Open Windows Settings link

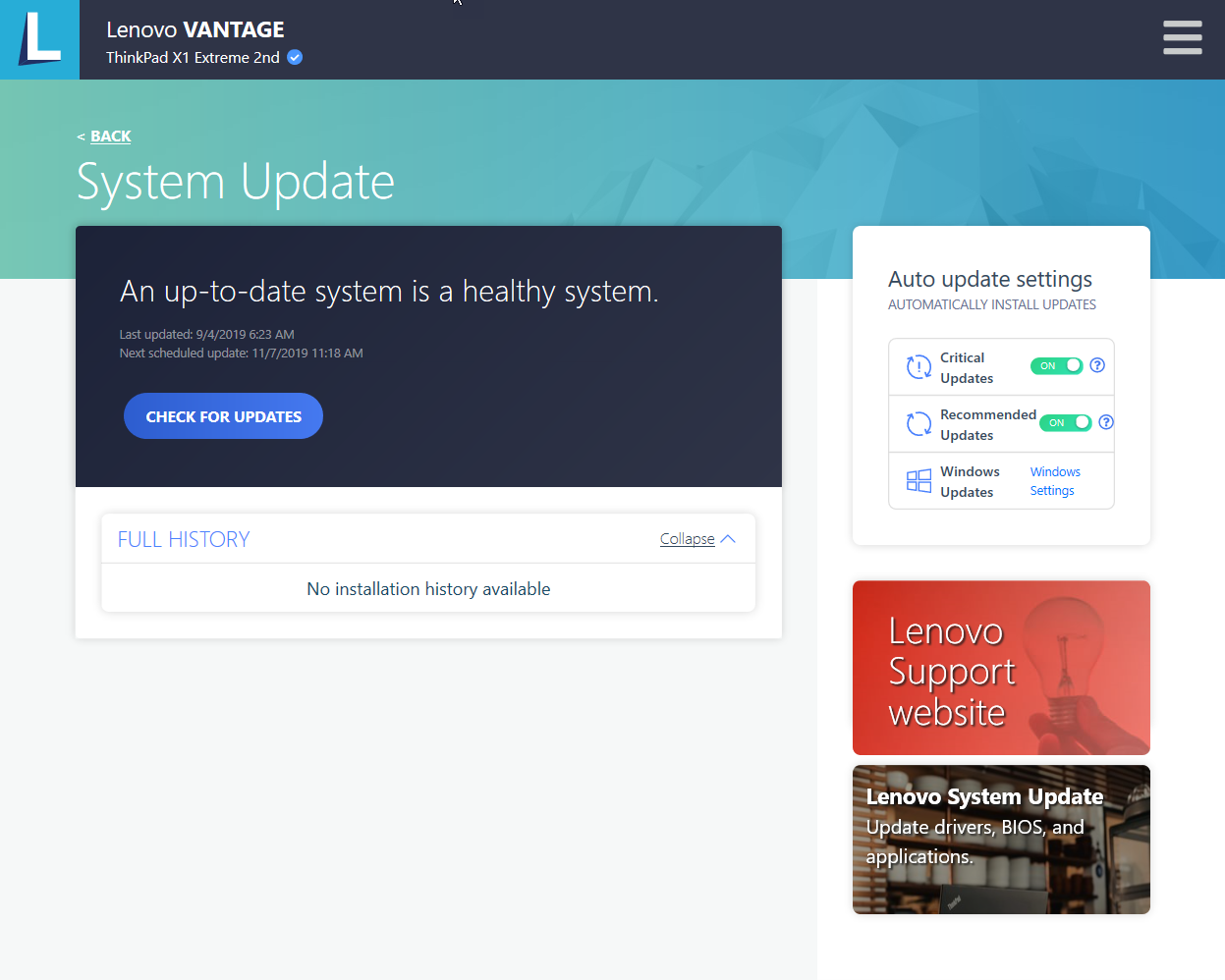coord(1055,481)
